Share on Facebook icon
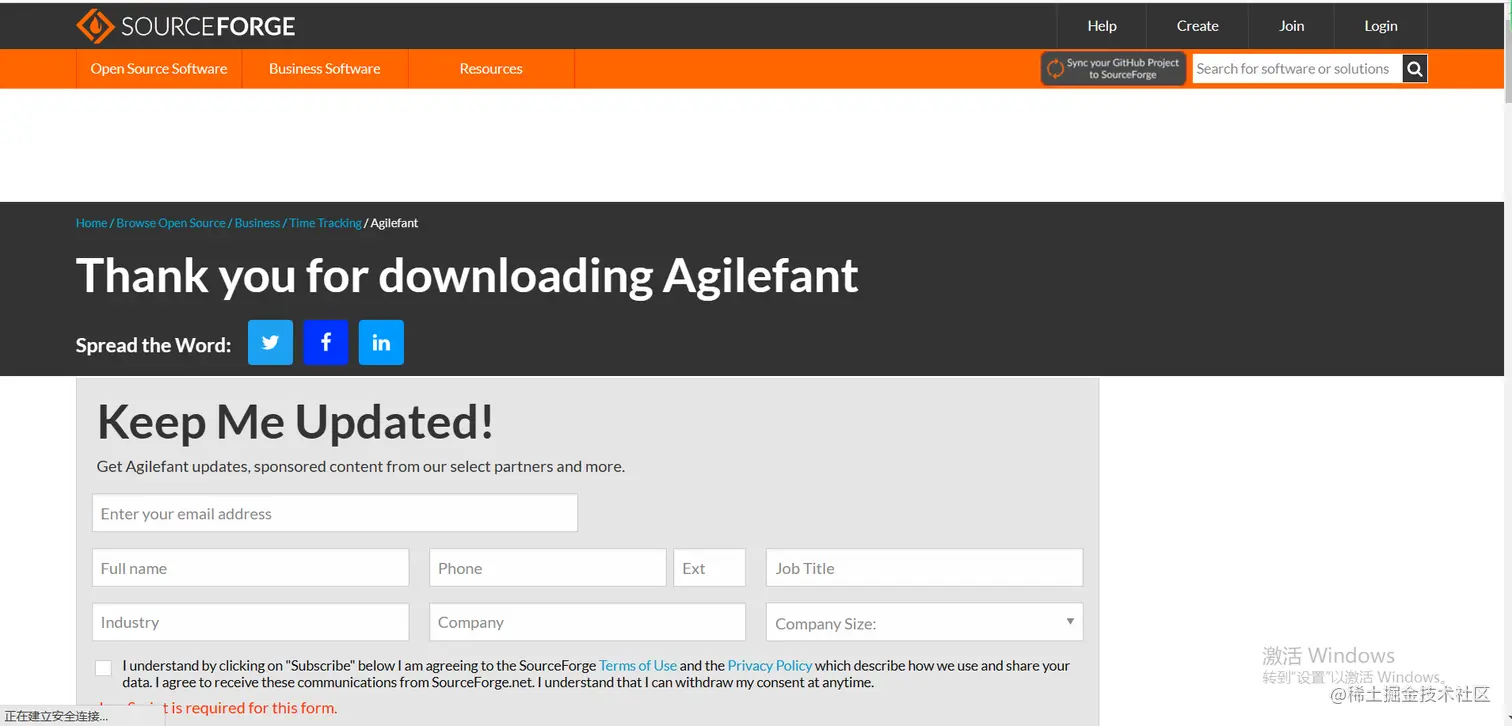The width and height of the screenshot is (1512, 726). [326, 342]
